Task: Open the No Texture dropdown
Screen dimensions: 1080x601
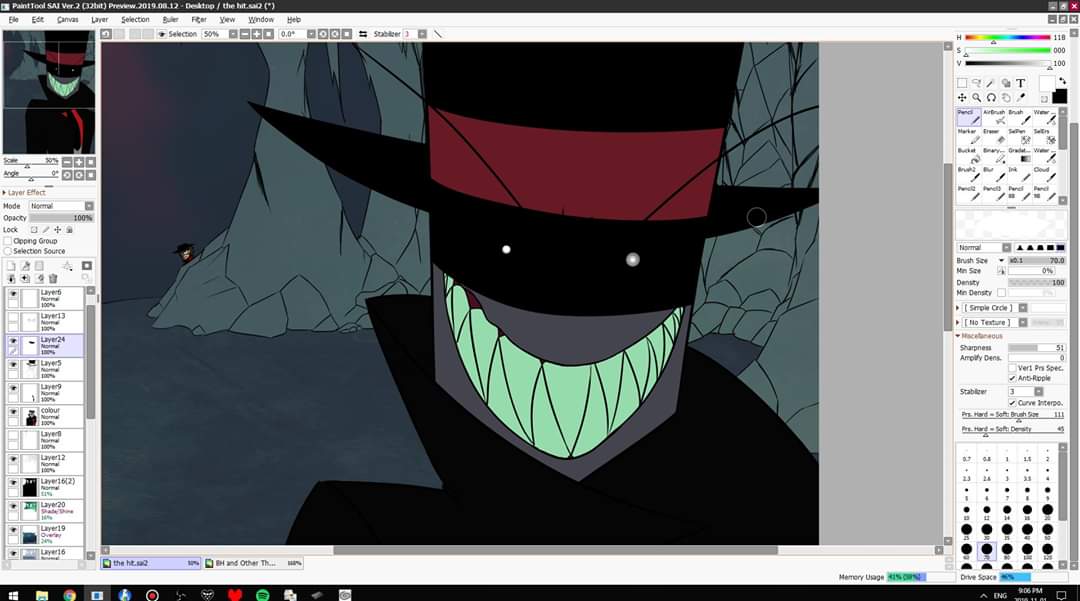Action: [x=1023, y=322]
